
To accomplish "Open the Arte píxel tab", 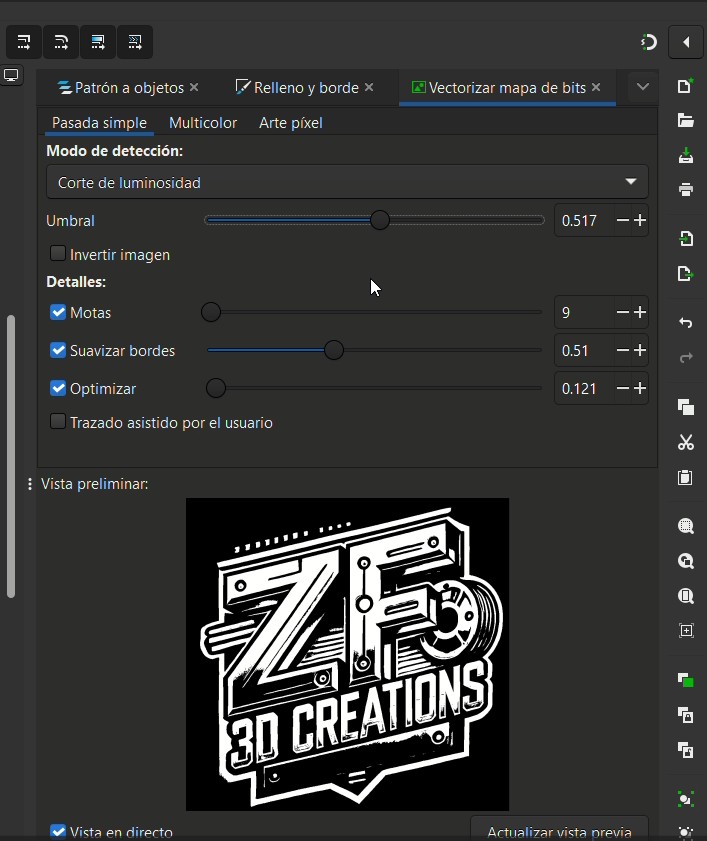I will tap(291, 123).
